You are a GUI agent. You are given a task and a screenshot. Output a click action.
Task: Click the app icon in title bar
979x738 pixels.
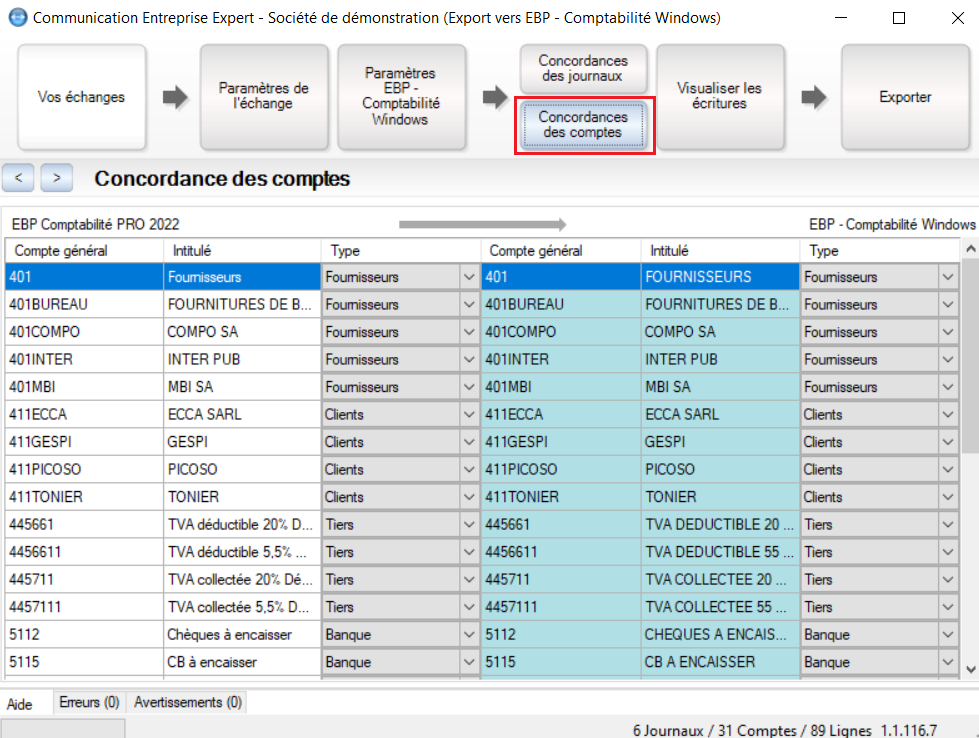(x=18, y=17)
